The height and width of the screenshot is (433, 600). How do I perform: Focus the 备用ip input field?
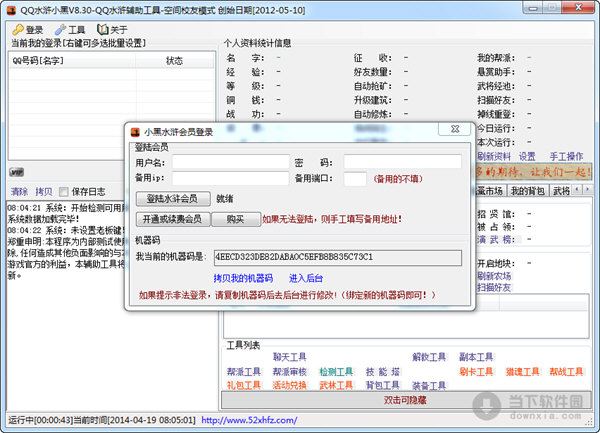tap(230, 178)
